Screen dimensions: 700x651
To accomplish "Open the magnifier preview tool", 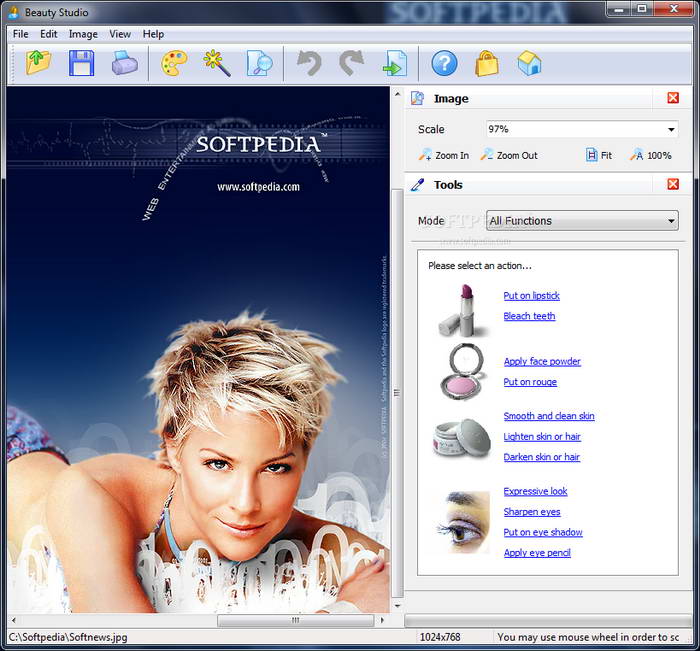I will point(260,63).
